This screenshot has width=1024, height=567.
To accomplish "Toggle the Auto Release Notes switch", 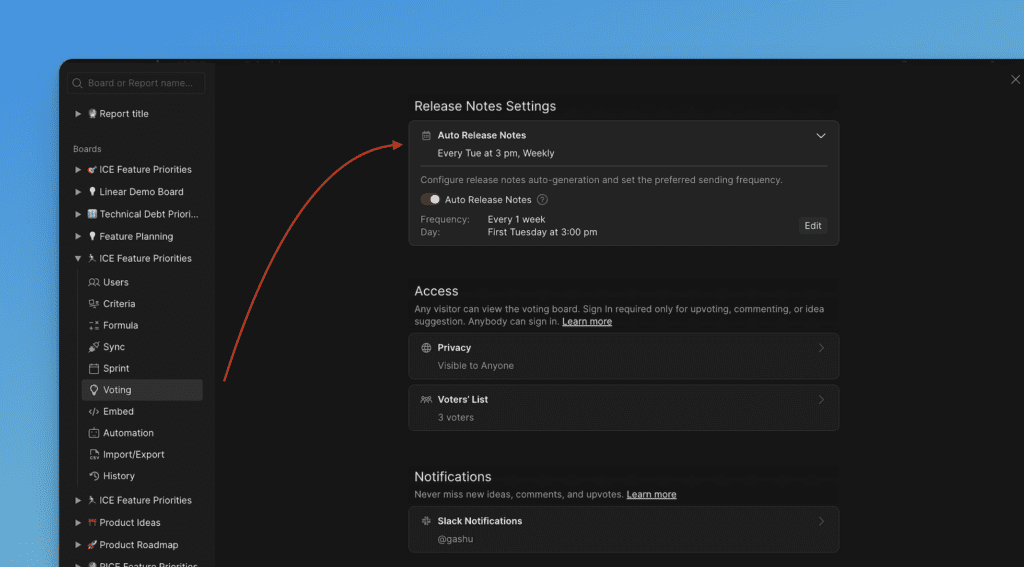I will click(x=430, y=200).
